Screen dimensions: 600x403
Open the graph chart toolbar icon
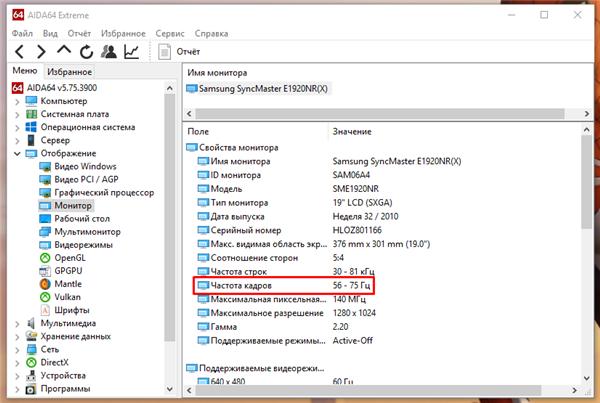131,52
